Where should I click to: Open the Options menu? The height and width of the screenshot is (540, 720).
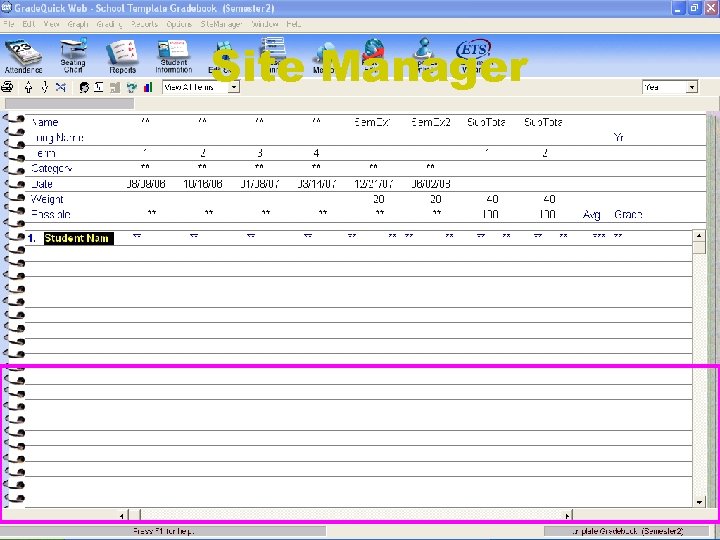coord(179,24)
